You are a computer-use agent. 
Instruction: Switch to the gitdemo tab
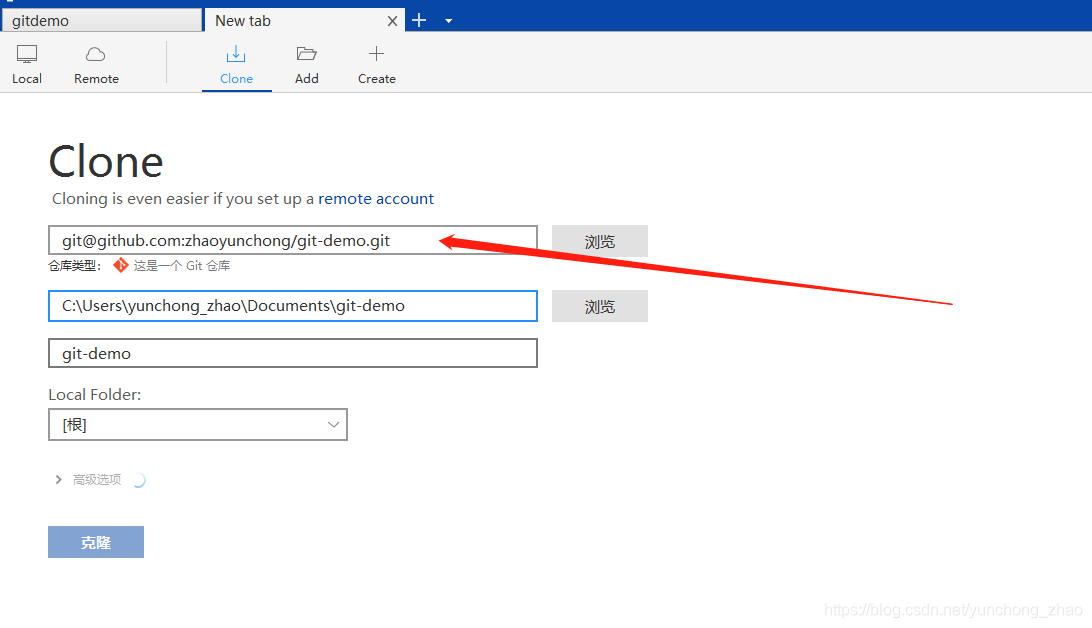pyautogui.click(x=102, y=20)
